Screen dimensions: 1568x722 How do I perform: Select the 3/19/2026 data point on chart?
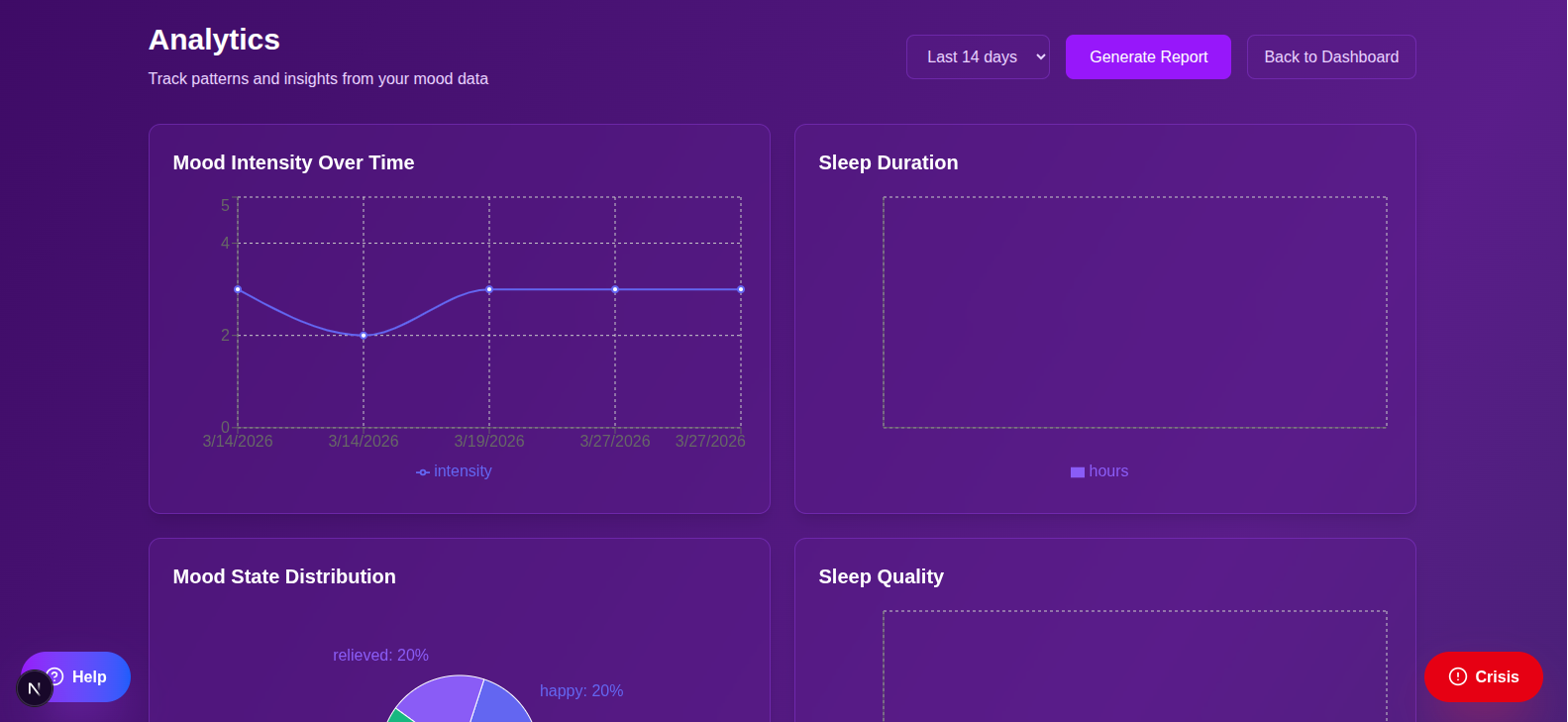489,289
